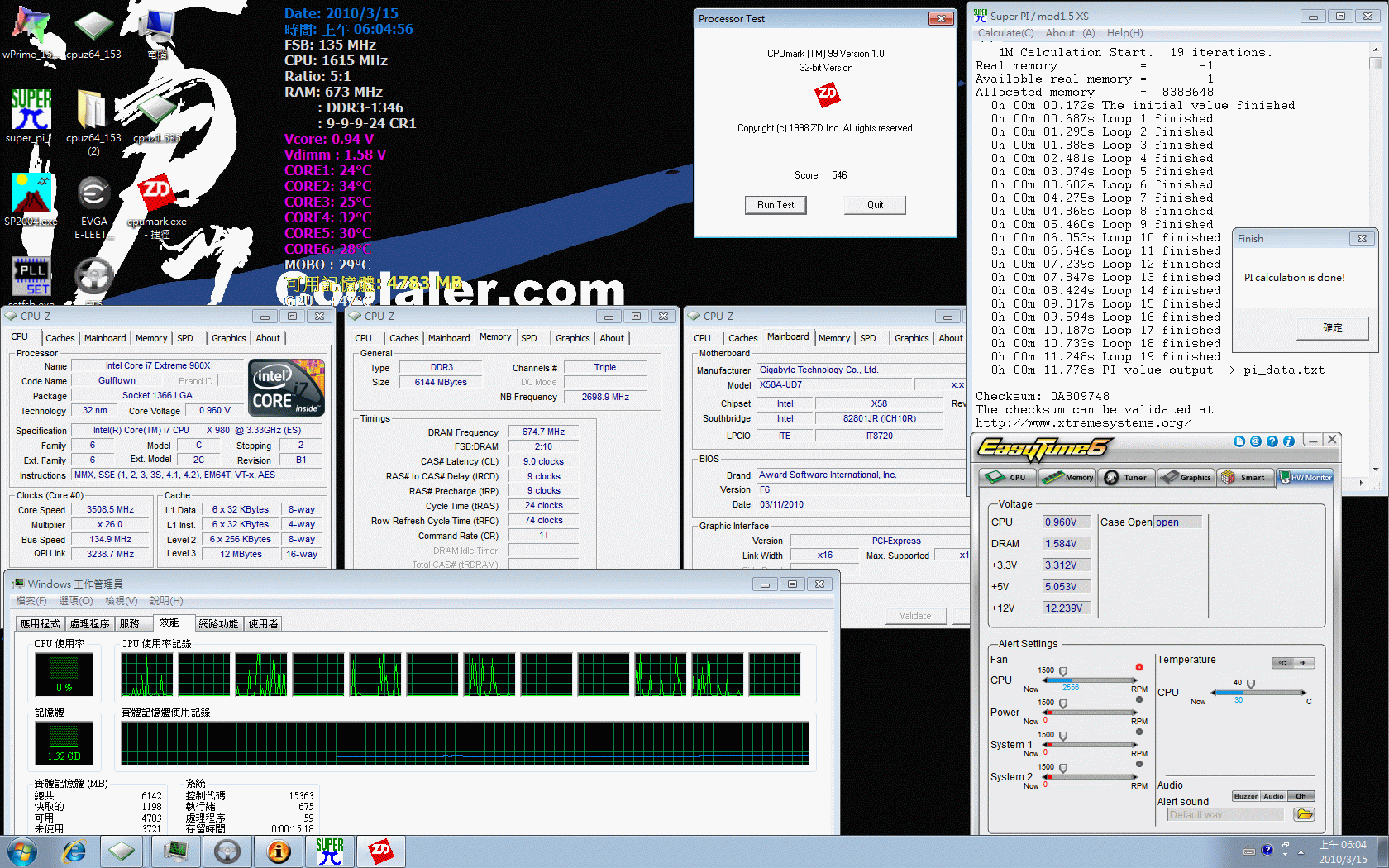Switch to CPU-Z via taskbar chip icon
Image resolution: width=1389 pixels, height=868 pixels.
122,851
